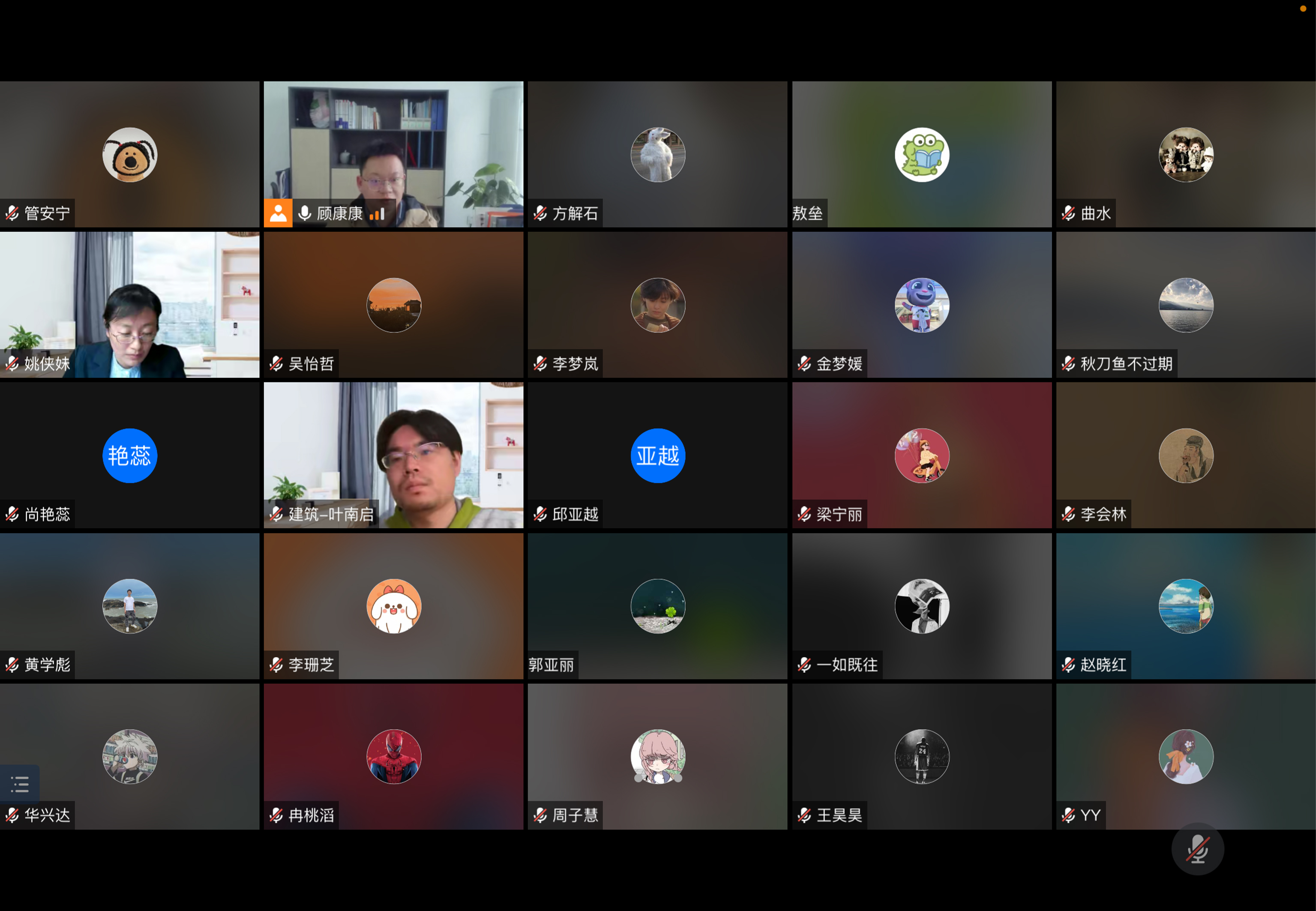
Task: Click the orange host icon beside 顾康康
Action: pos(278,213)
